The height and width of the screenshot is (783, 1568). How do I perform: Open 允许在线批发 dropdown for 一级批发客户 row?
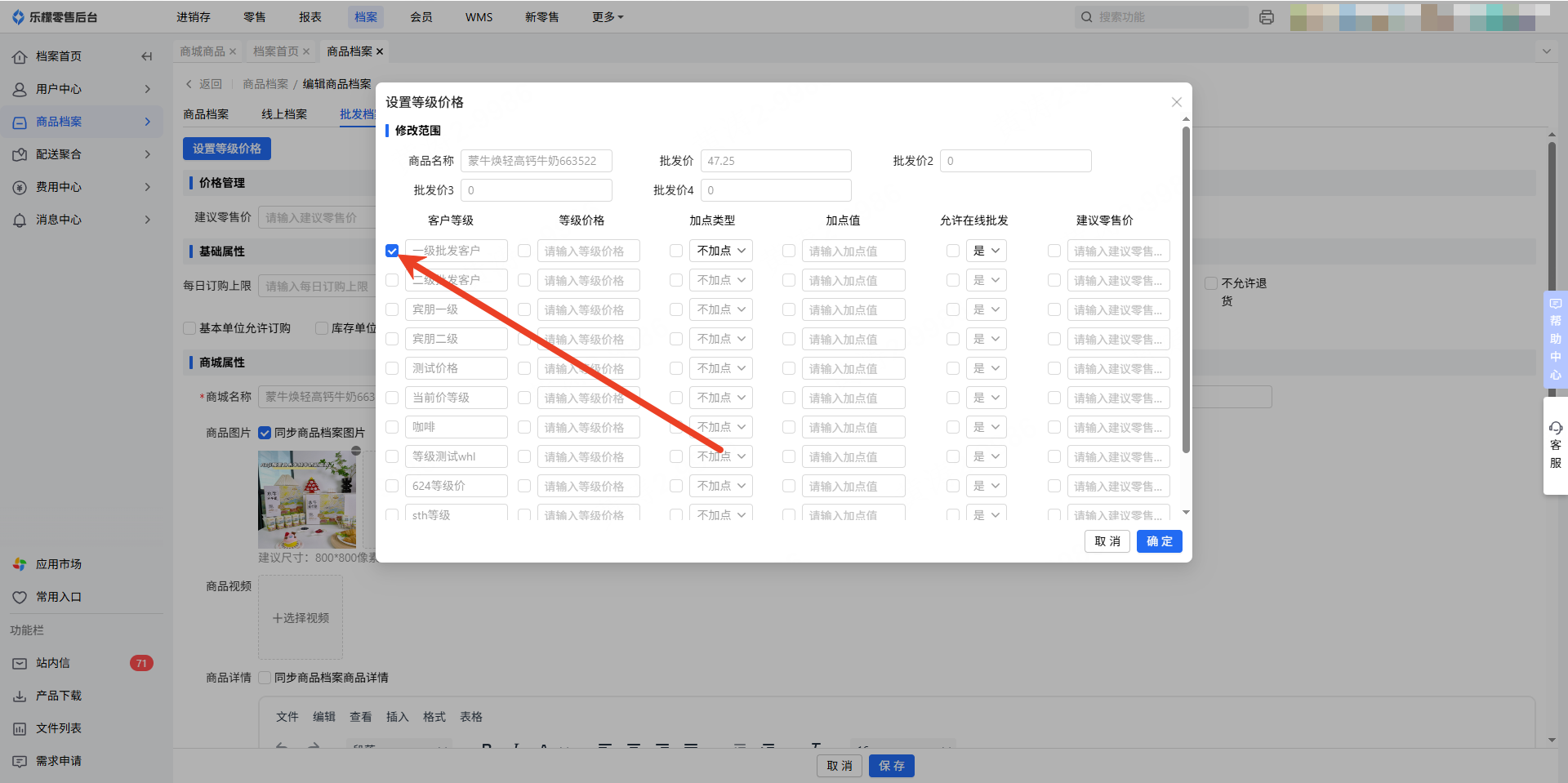pyautogui.click(x=987, y=251)
